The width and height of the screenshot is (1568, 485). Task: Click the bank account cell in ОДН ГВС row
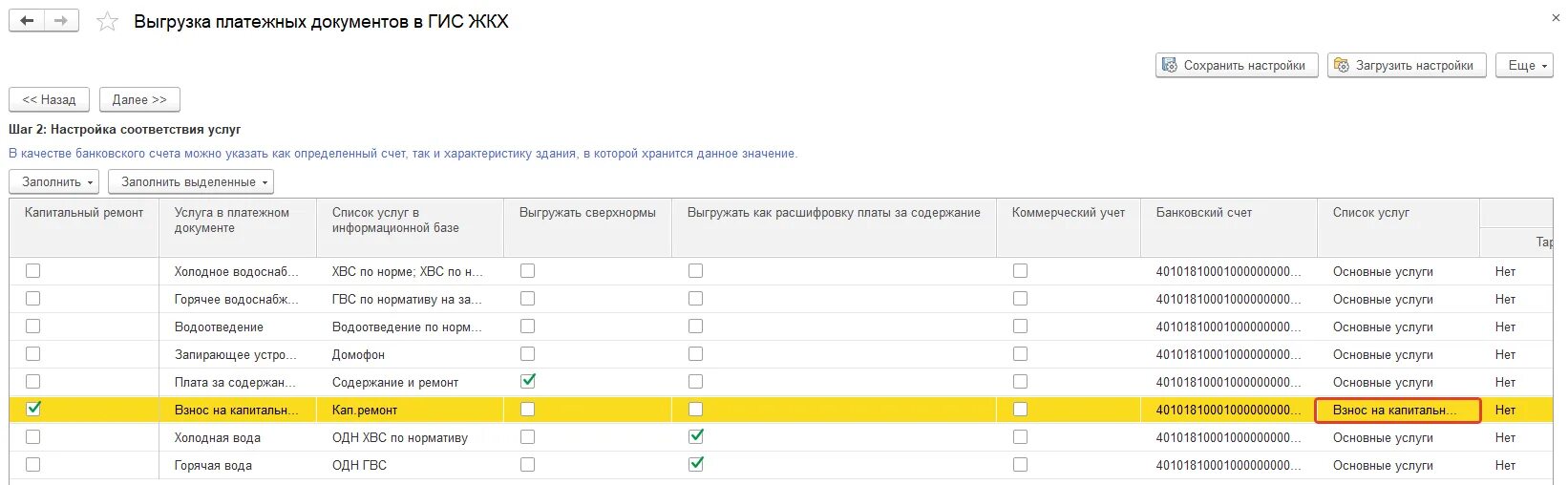pos(1228,465)
